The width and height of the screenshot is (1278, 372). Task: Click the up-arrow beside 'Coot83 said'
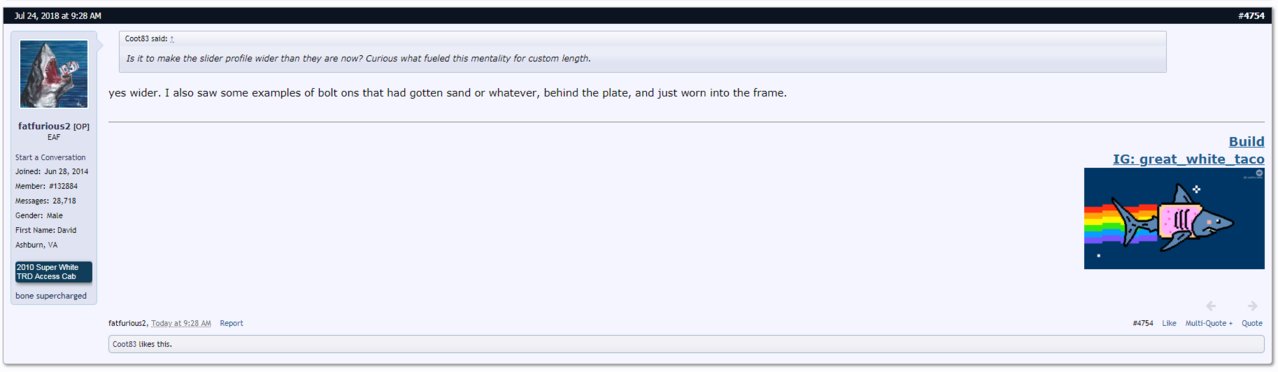172,38
